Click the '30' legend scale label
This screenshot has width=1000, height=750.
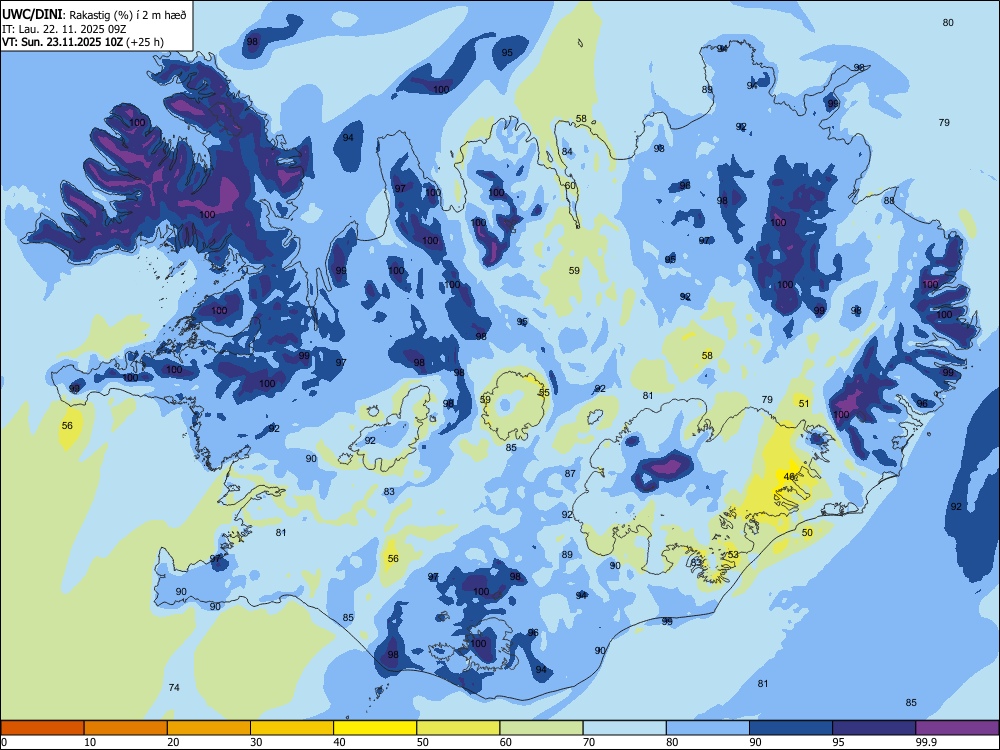pyautogui.click(x=256, y=742)
